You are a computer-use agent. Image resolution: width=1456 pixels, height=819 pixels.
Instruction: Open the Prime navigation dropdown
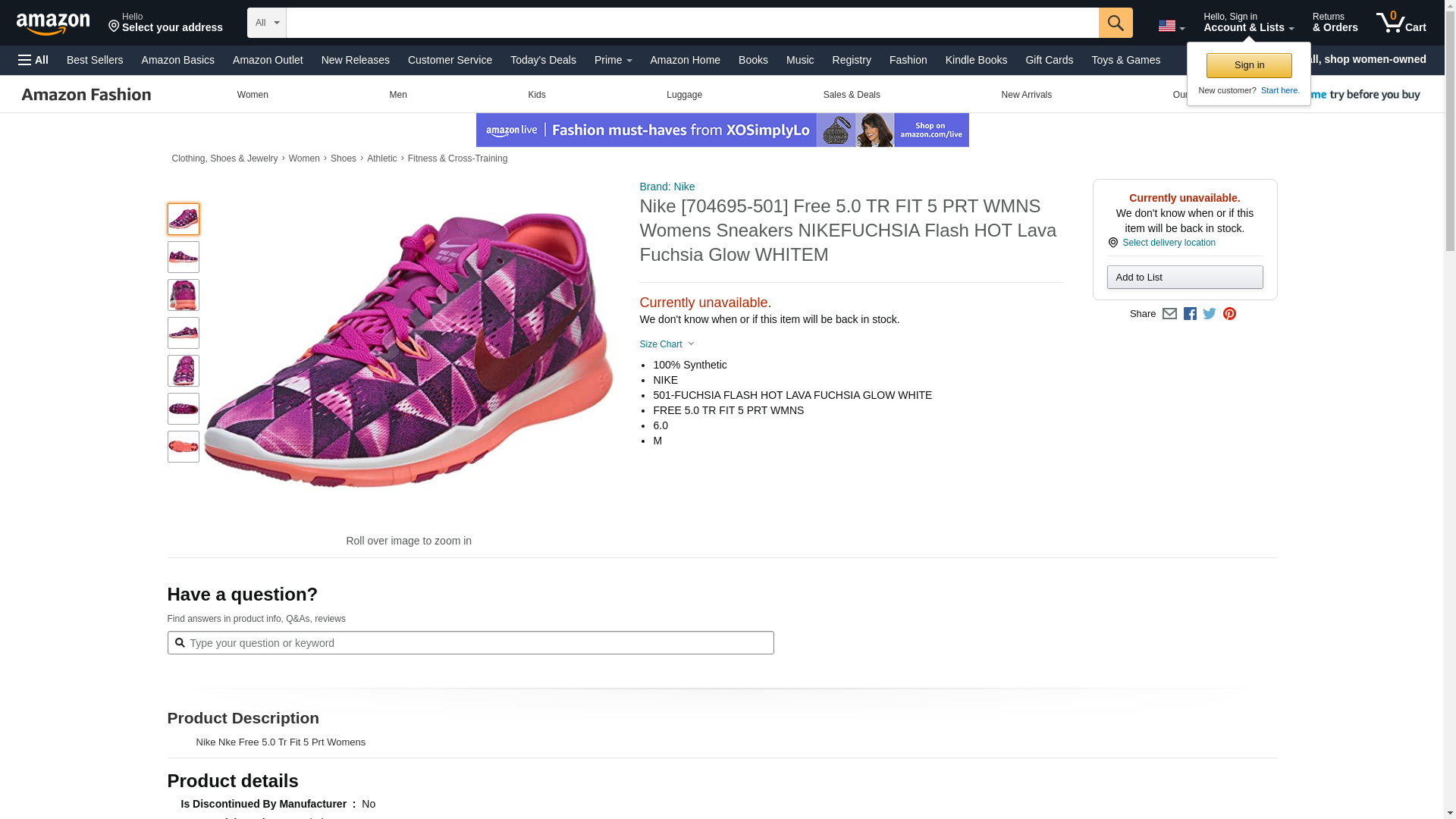coord(613,60)
